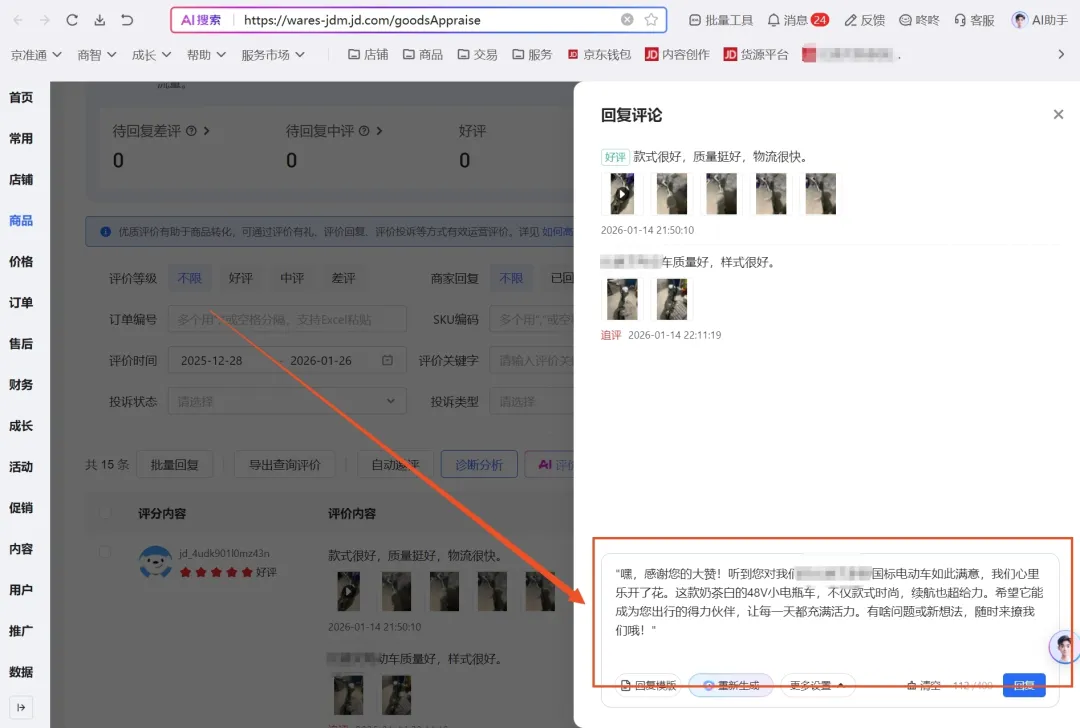Open 咚咚 chat icon

[919, 20]
